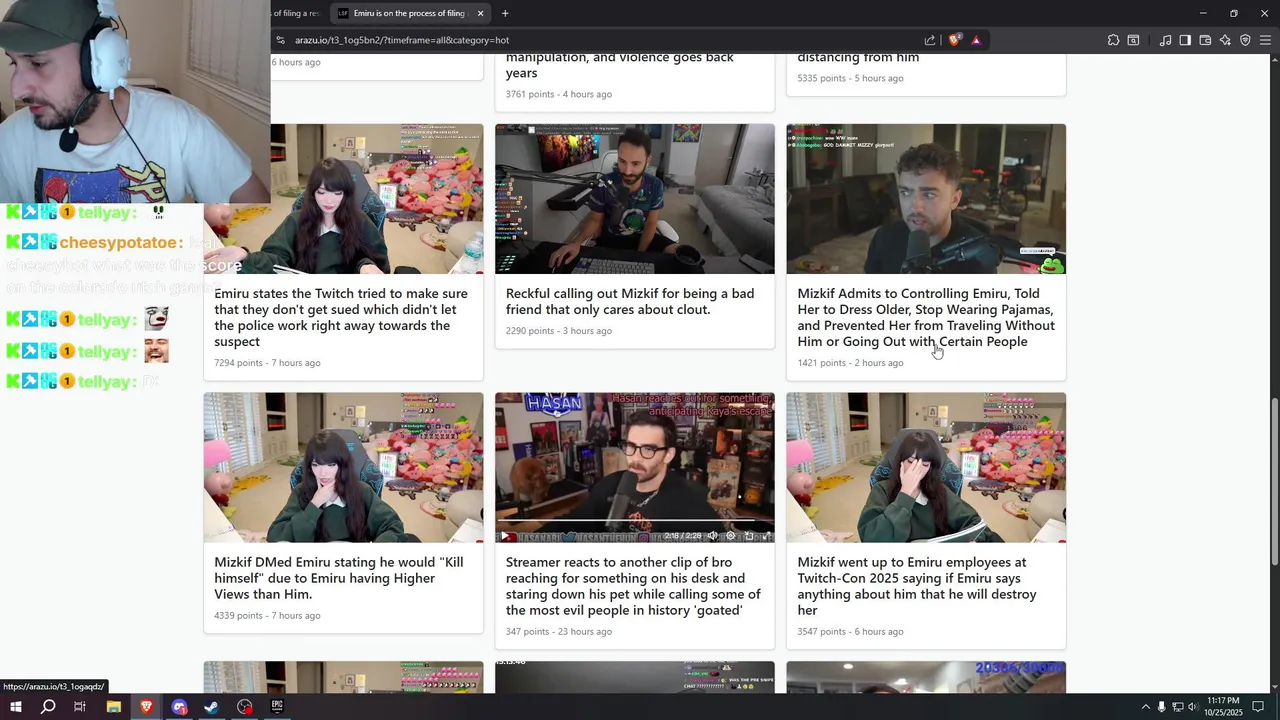This screenshot has height=720, width=1280.
Task: Open the Brave Shields lion icon
Action: 954,40
